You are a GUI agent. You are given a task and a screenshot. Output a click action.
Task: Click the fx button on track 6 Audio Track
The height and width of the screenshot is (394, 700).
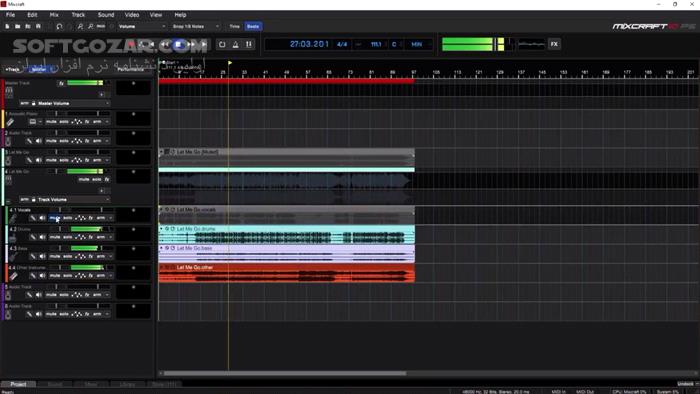point(87,314)
